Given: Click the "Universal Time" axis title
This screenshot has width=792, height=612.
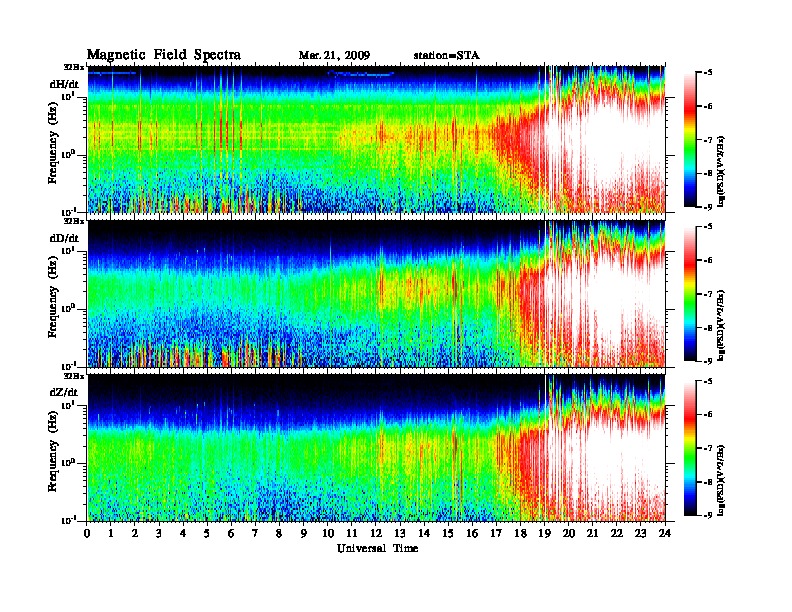Looking at the screenshot, I should click(377, 548).
